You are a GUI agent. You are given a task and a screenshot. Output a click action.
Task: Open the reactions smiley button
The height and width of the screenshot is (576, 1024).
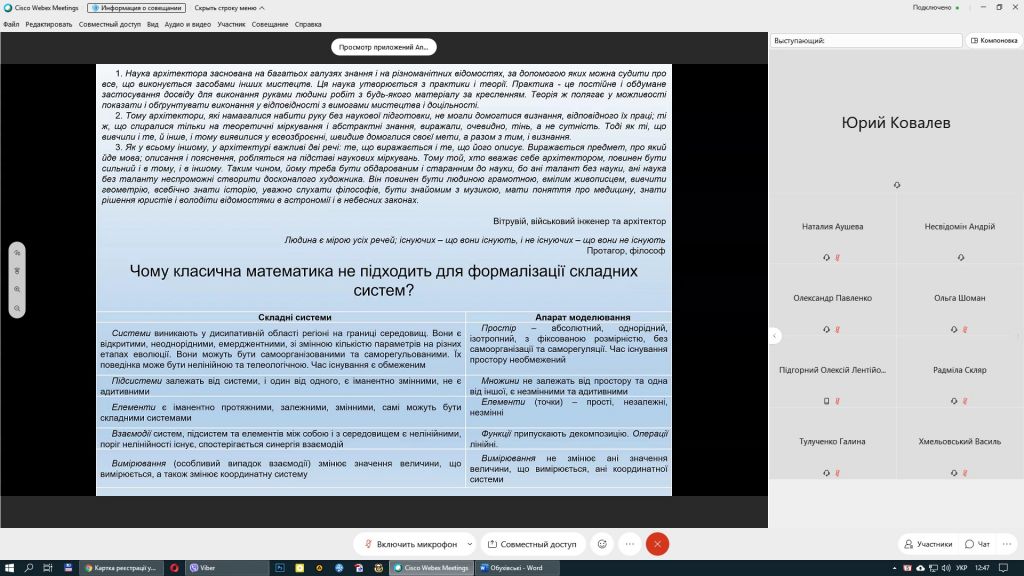click(x=602, y=544)
